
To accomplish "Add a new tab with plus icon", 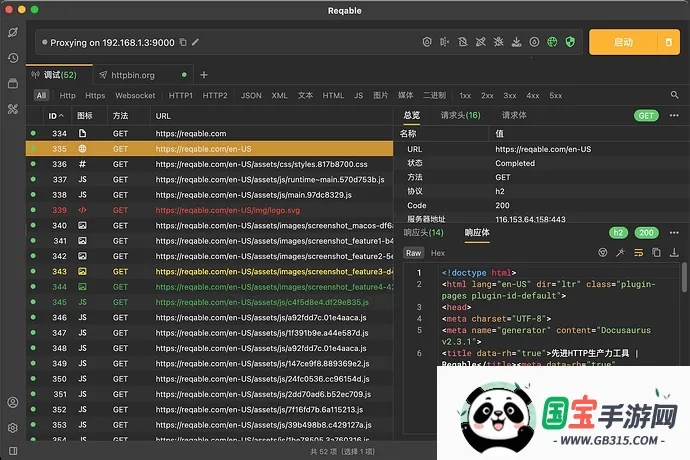I will coord(204,75).
